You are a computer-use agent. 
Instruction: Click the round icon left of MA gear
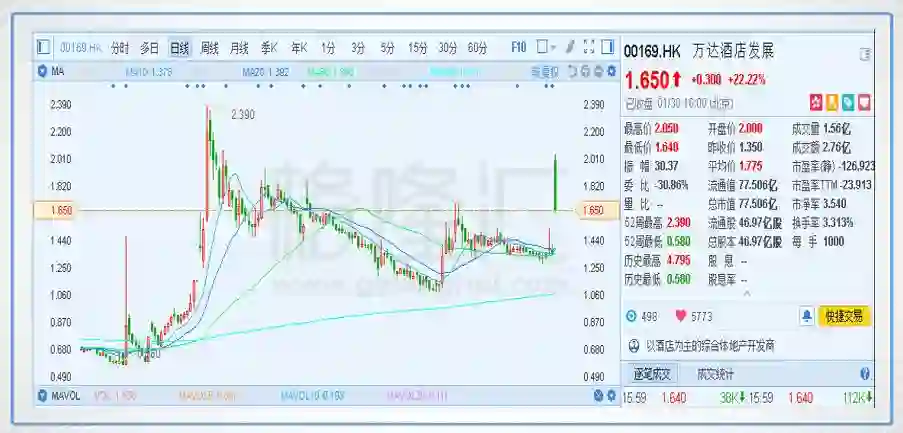pyautogui.click(x=598, y=72)
